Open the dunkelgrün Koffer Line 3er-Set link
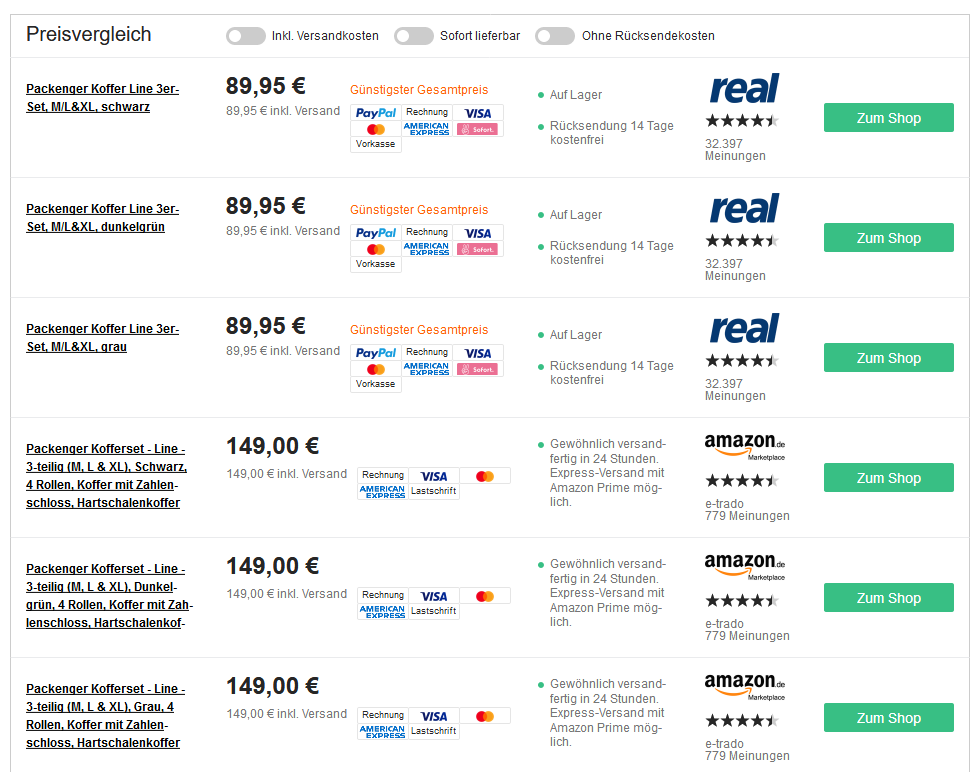The height and width of the screenshot is (772, 979). 102,218
